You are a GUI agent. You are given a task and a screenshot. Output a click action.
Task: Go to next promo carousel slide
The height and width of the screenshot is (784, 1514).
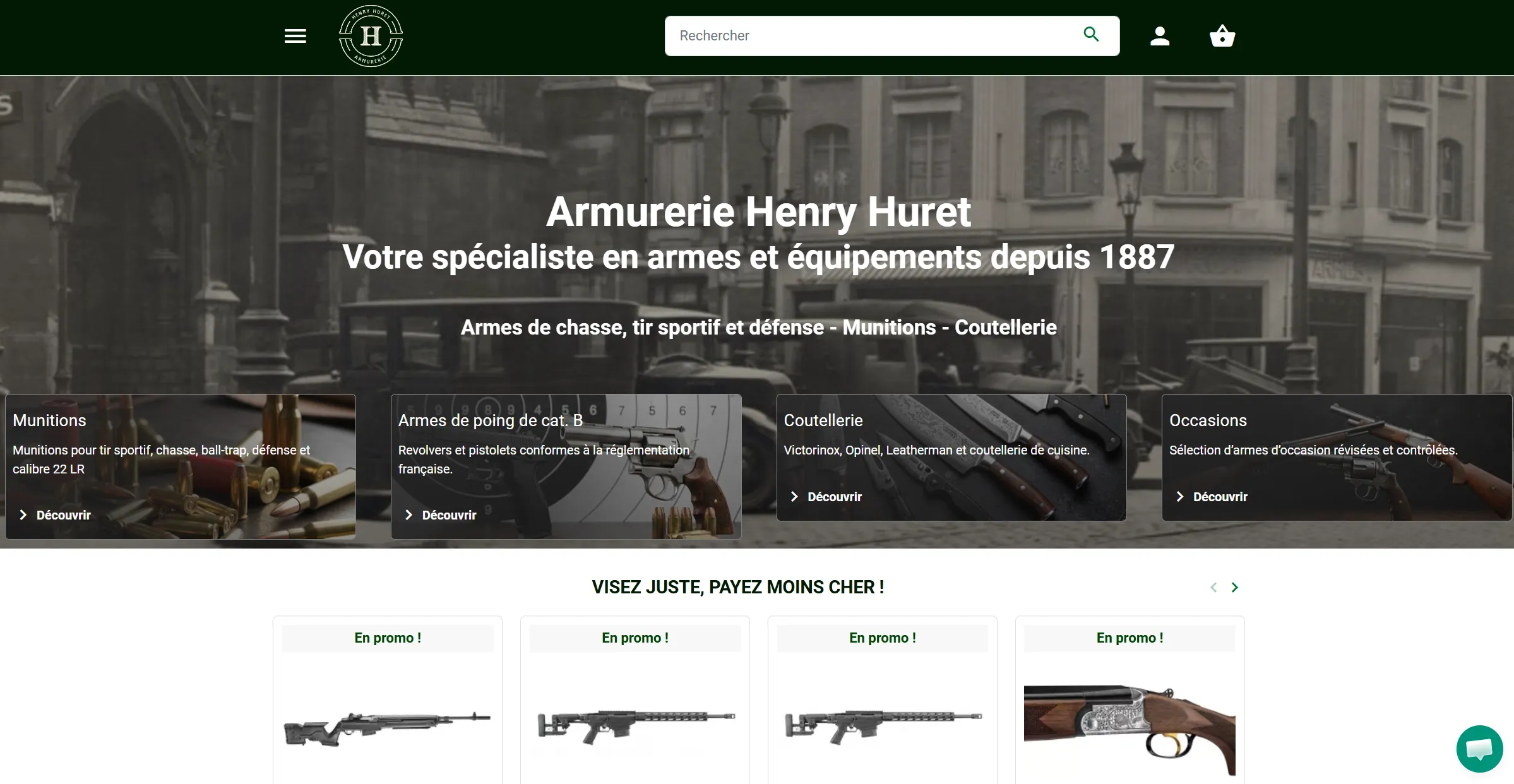[1235, 587]
